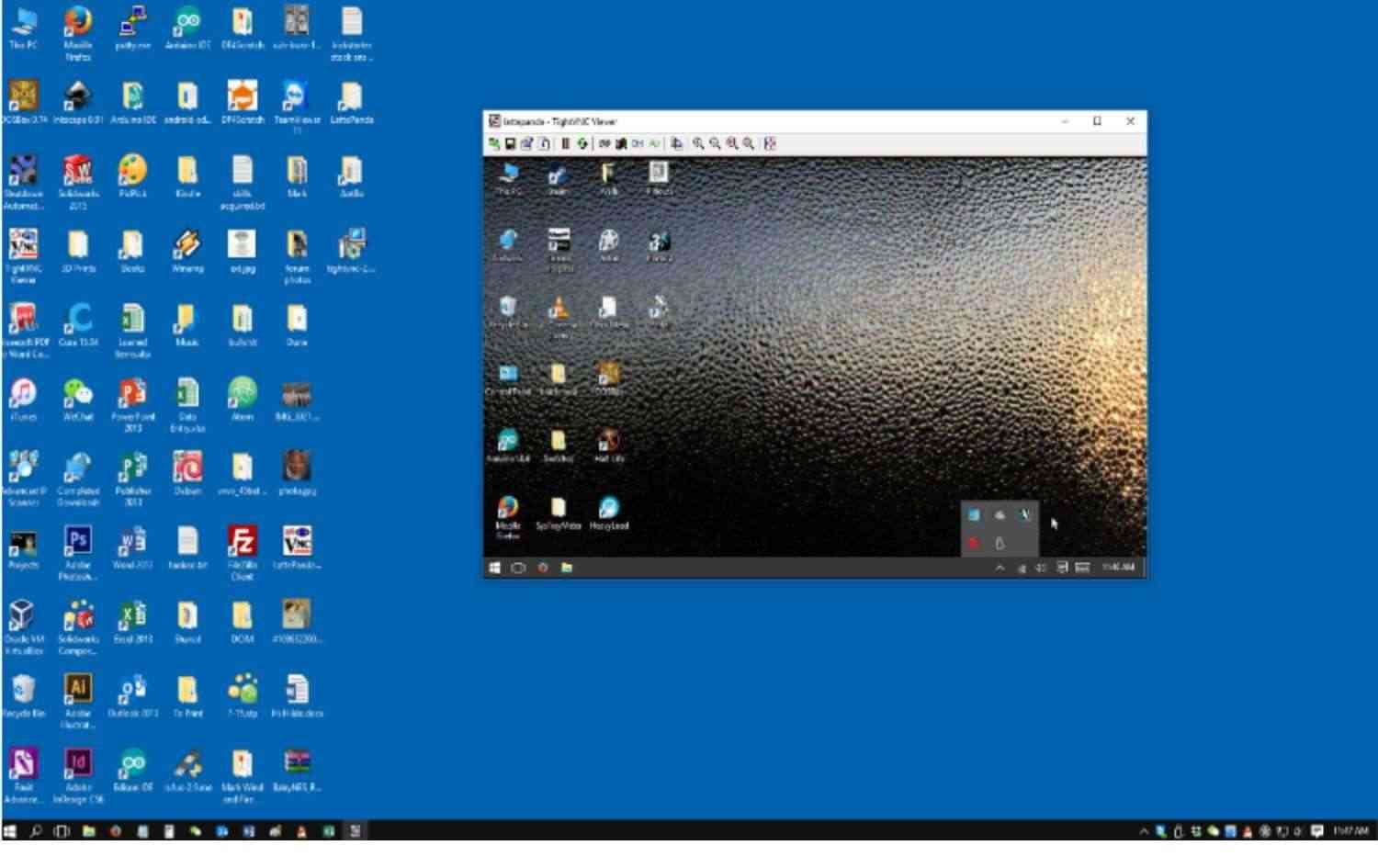Click the host taskbar clock
1378x868 pixels.
pos(1350,831)
